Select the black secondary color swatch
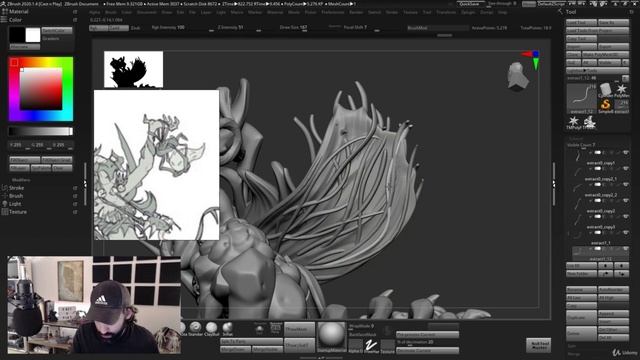Image resolution: width=640 pixels, height=360 pixels. (17, 35)
